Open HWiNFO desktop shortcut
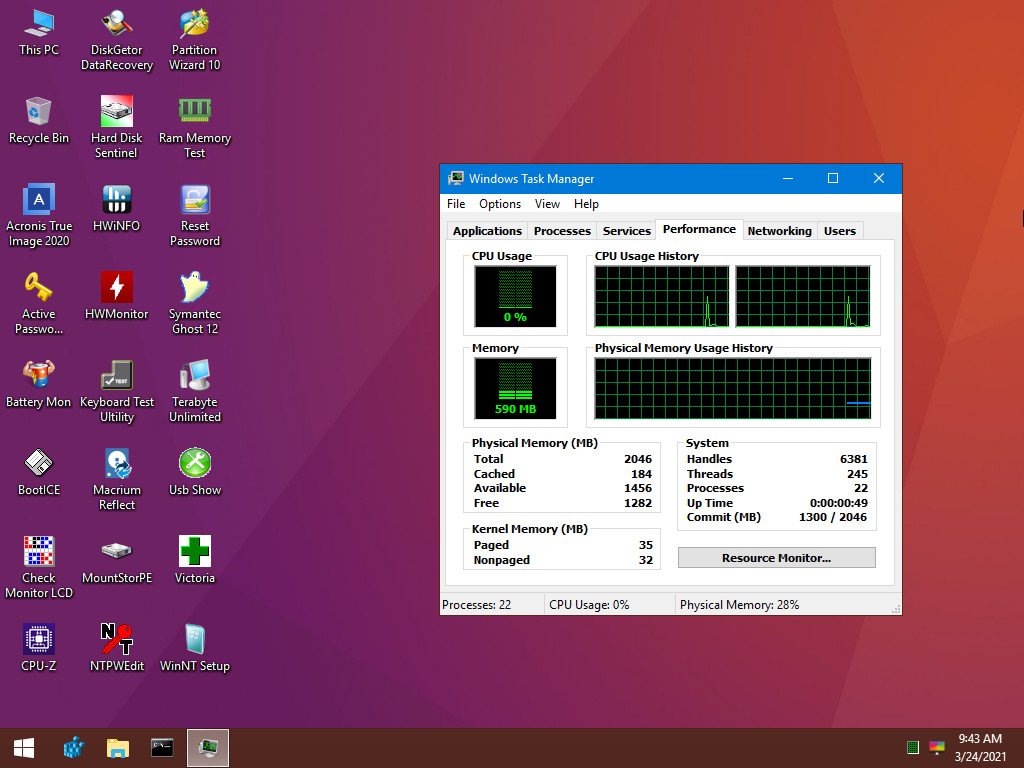The width and height of the screenshot is (1024, 768). coord(116,209)
